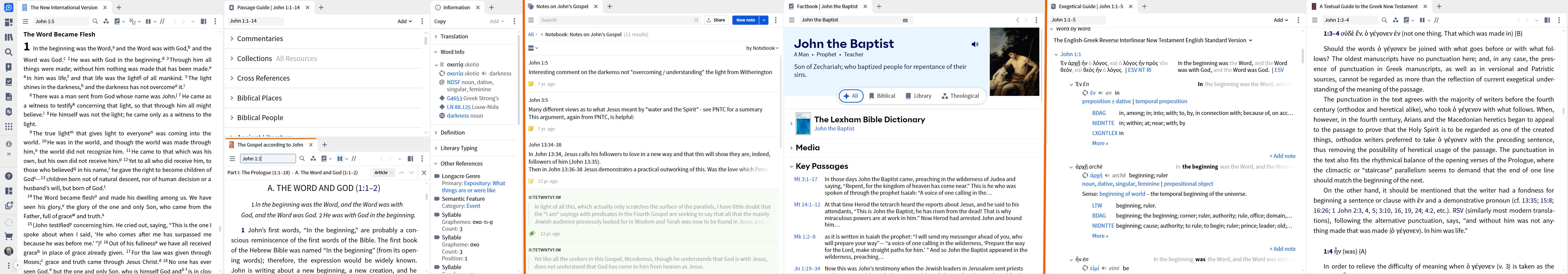Click the John the Baptist painting thumbnail

click(1014, 62)
